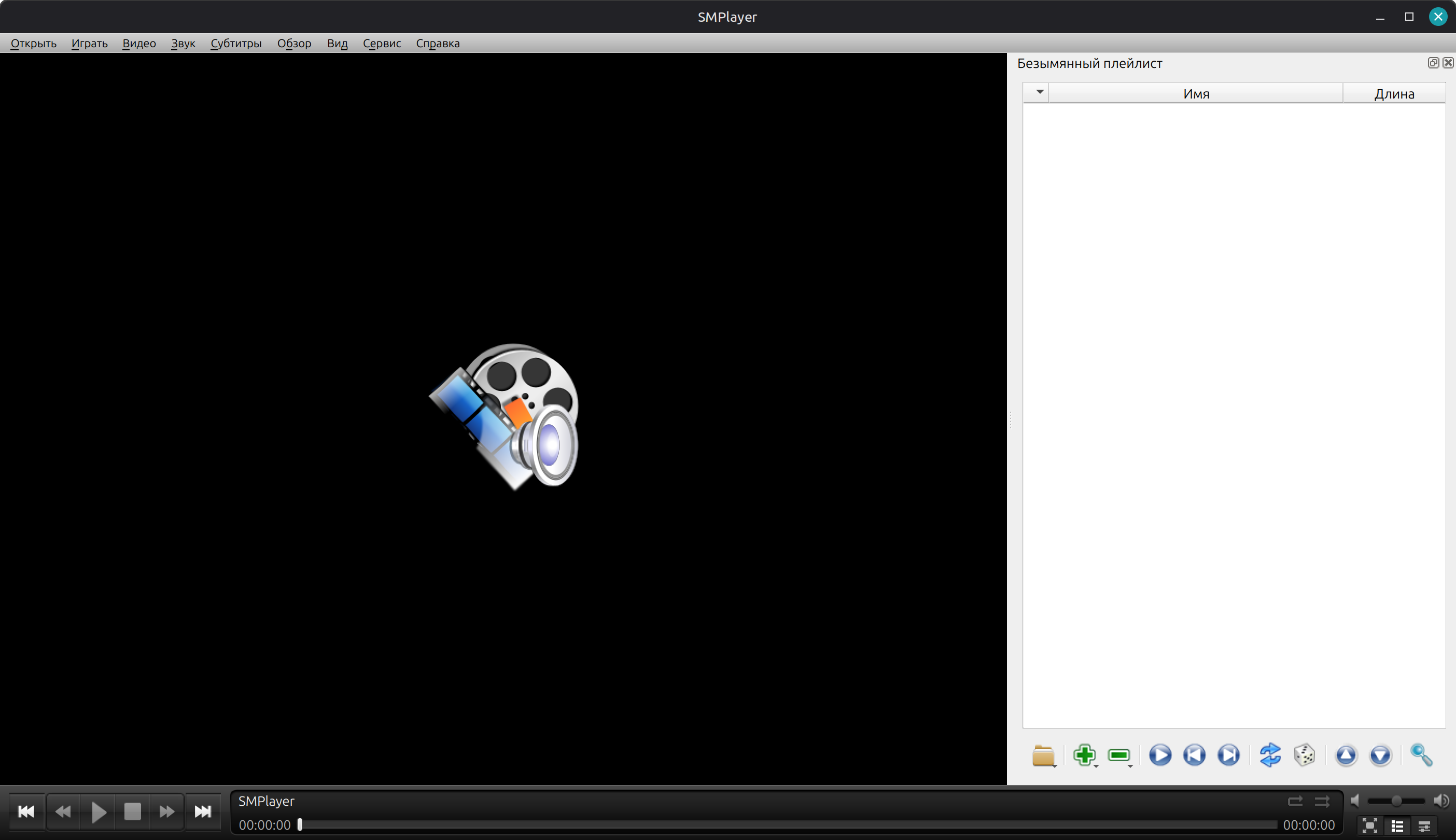Open the playlist folder load/save button
Screen dimensions: 1456x840
tap(1044, 755)
